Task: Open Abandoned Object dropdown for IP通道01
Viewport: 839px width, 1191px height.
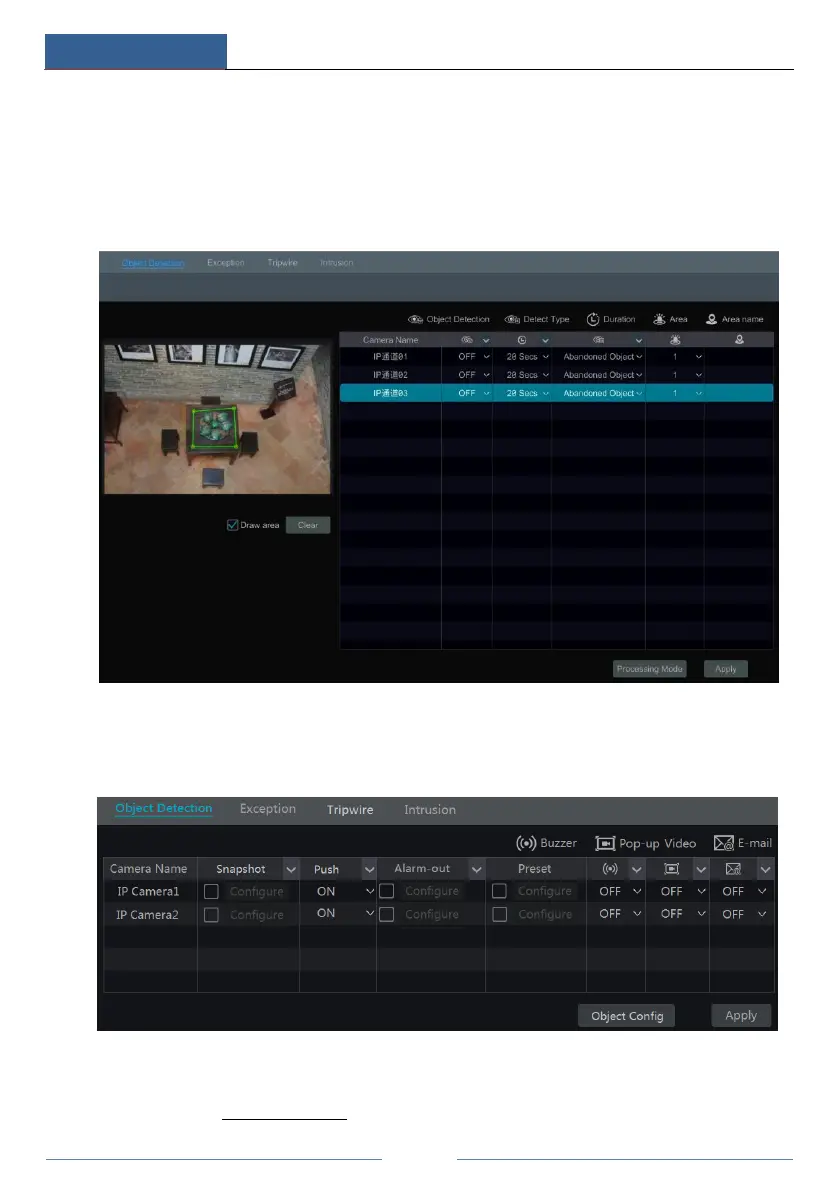Action: 603,356
